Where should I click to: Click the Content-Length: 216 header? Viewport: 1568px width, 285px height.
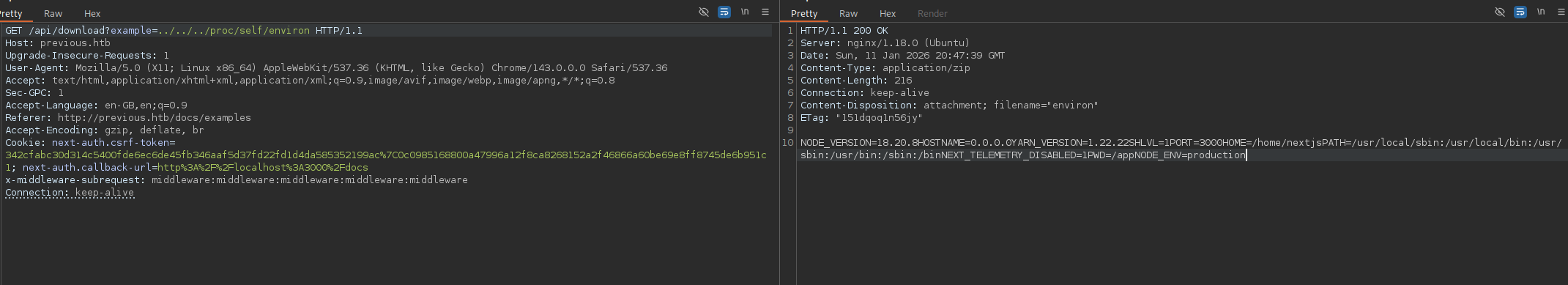pyautogui.click(x=856, y=81)
